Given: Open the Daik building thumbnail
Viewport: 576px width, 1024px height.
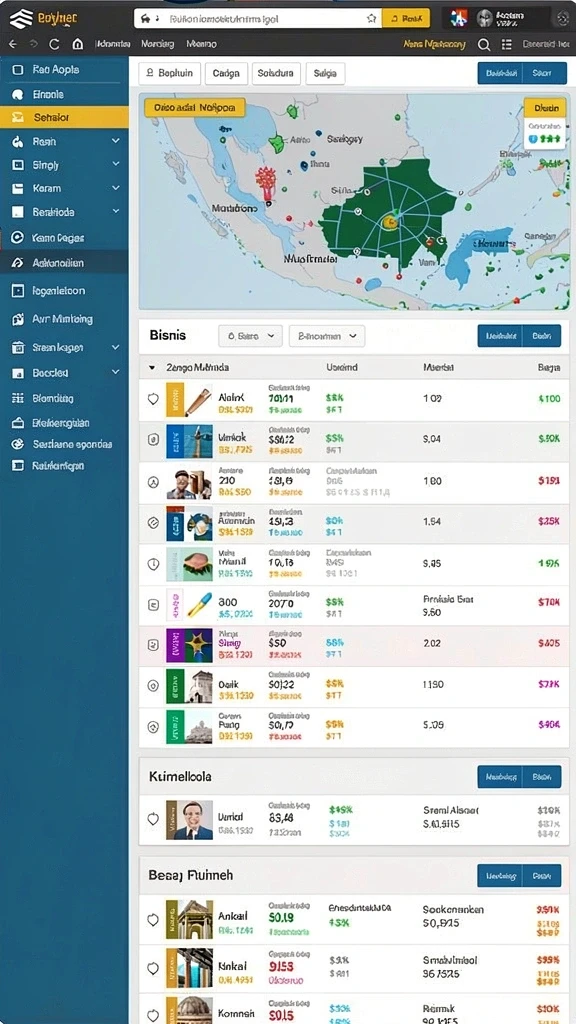Looking at the screenshot, I should [198, 686].
